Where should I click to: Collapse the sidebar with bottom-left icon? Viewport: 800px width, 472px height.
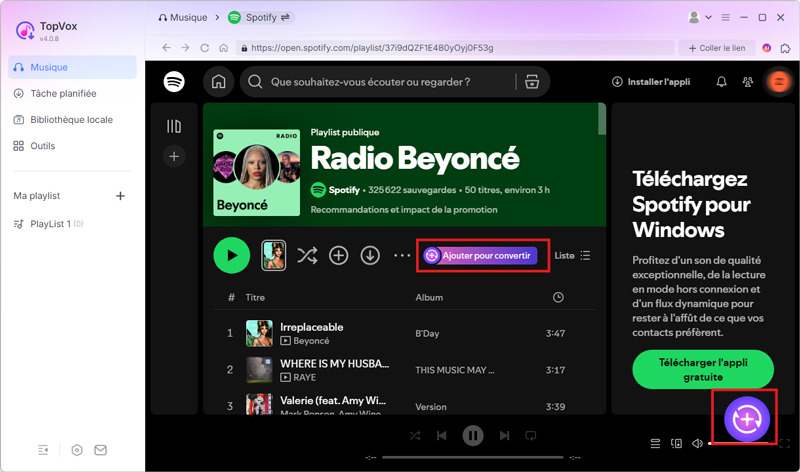coord(43,450)
